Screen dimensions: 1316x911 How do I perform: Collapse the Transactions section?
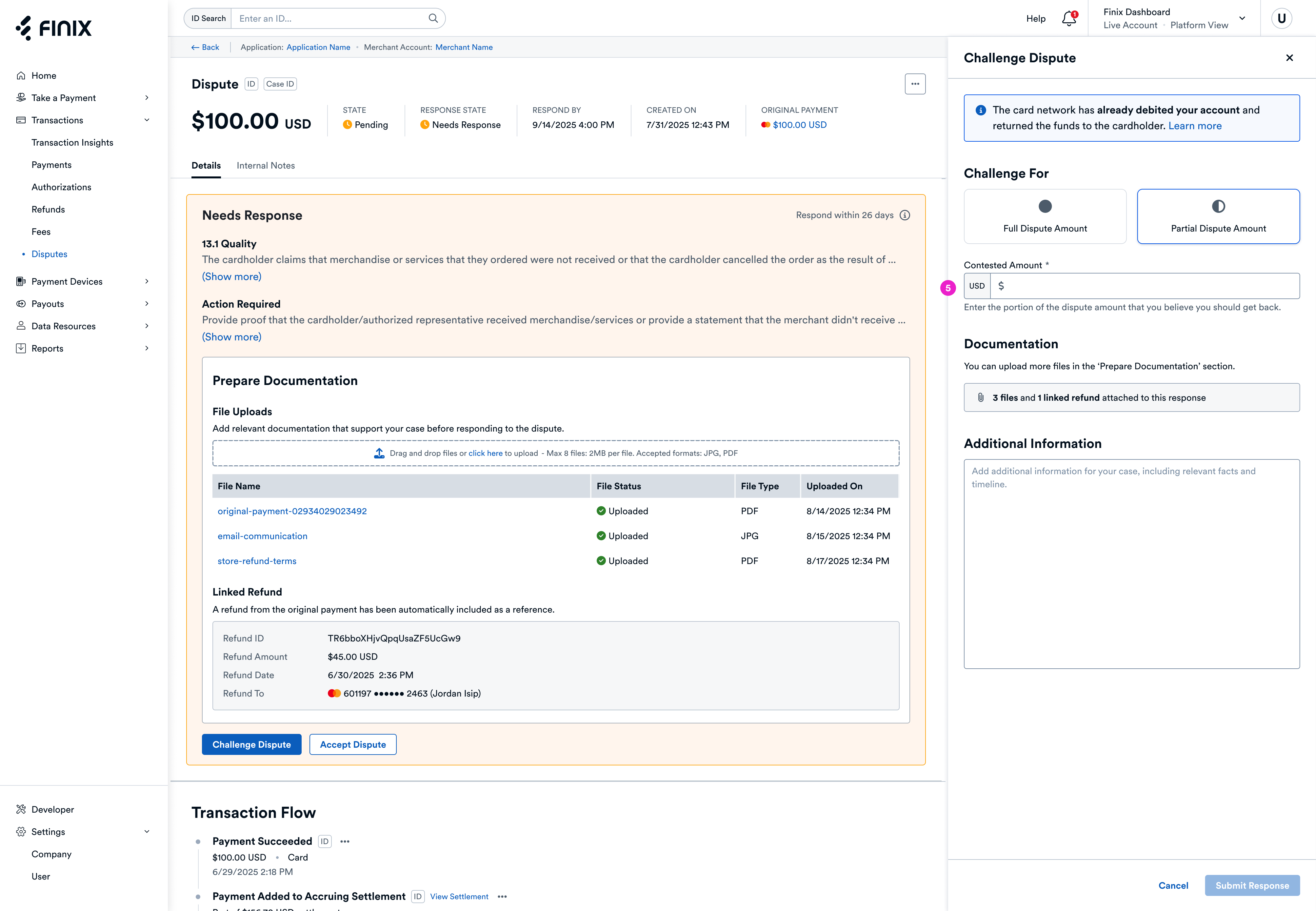coord(147,120)
